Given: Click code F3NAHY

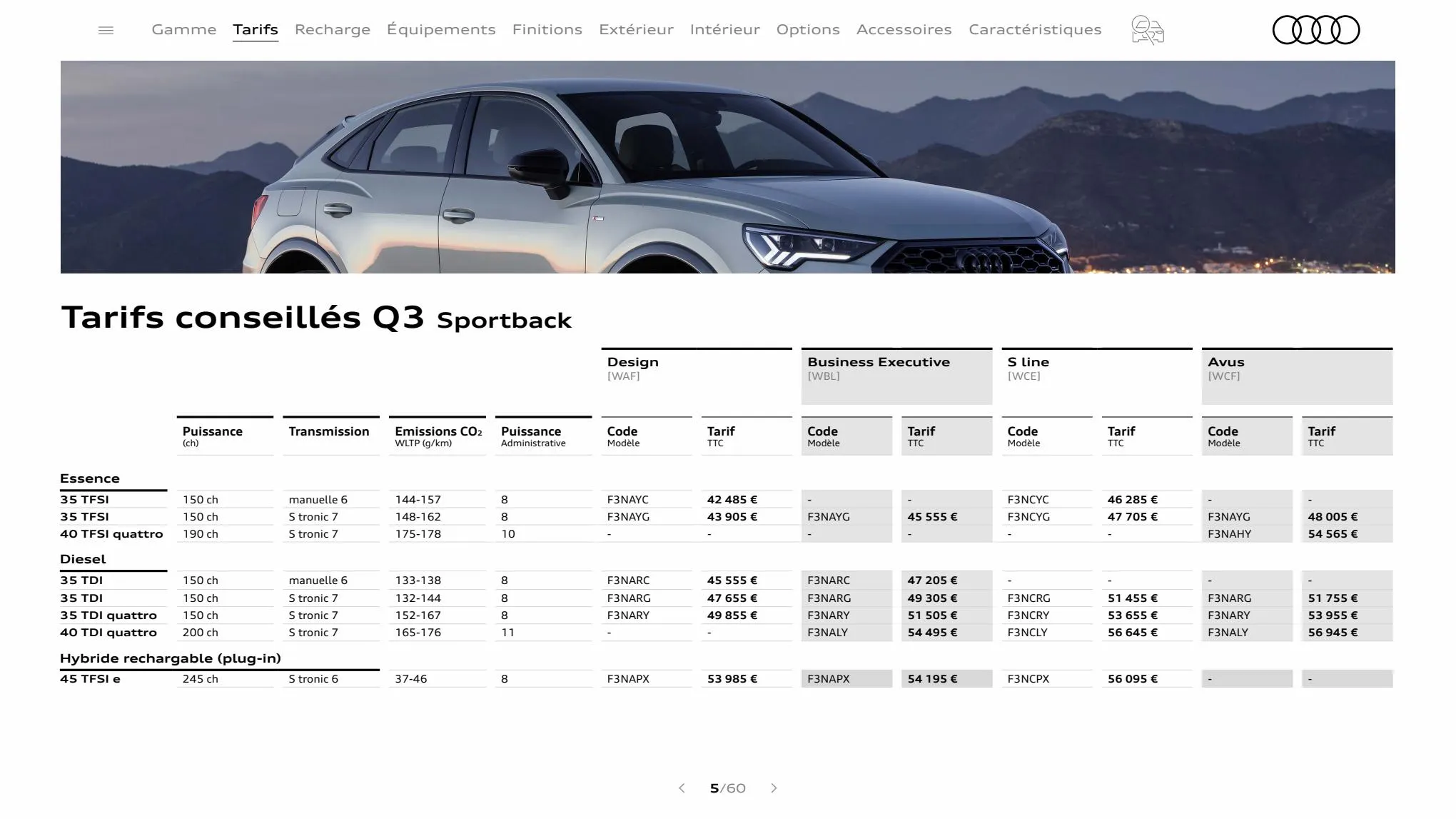Looking at the screenshot, I should coord(1229,534).
